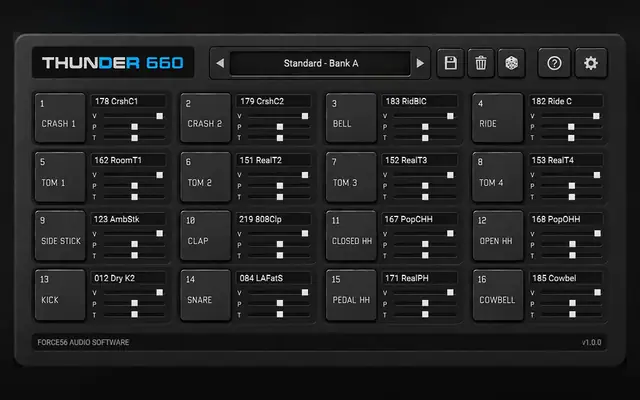Click the TOM 4 volume (V) slider
Image resolution: width=640 pixels, height=400 pixels.
pyautogui.click(x=571, y=175)
